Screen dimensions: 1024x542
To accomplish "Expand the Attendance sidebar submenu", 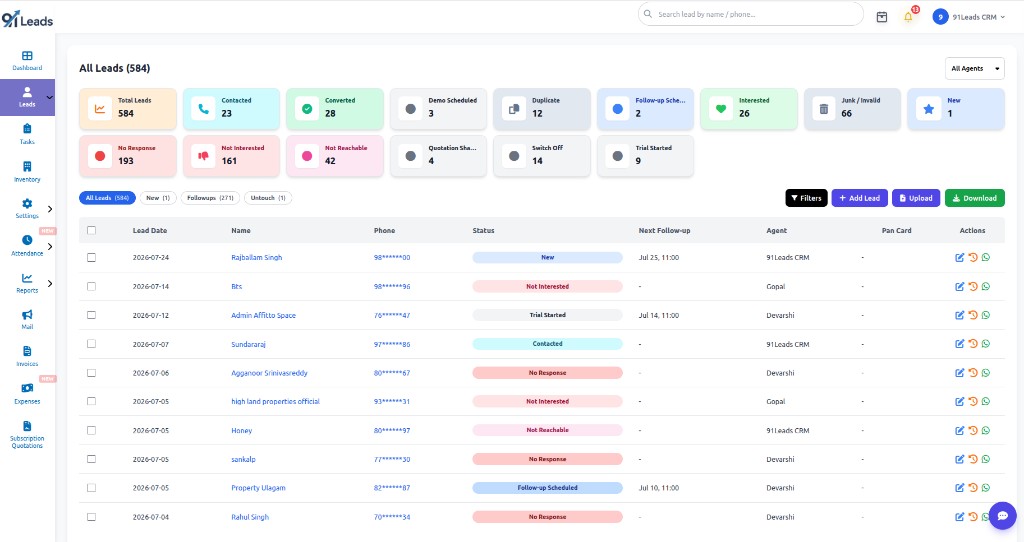I will pyautogui.click(x=50, y=246).
